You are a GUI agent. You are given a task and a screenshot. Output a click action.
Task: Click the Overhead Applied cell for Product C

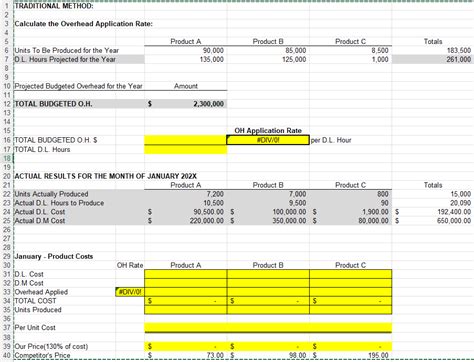click(x=350, y=292)
